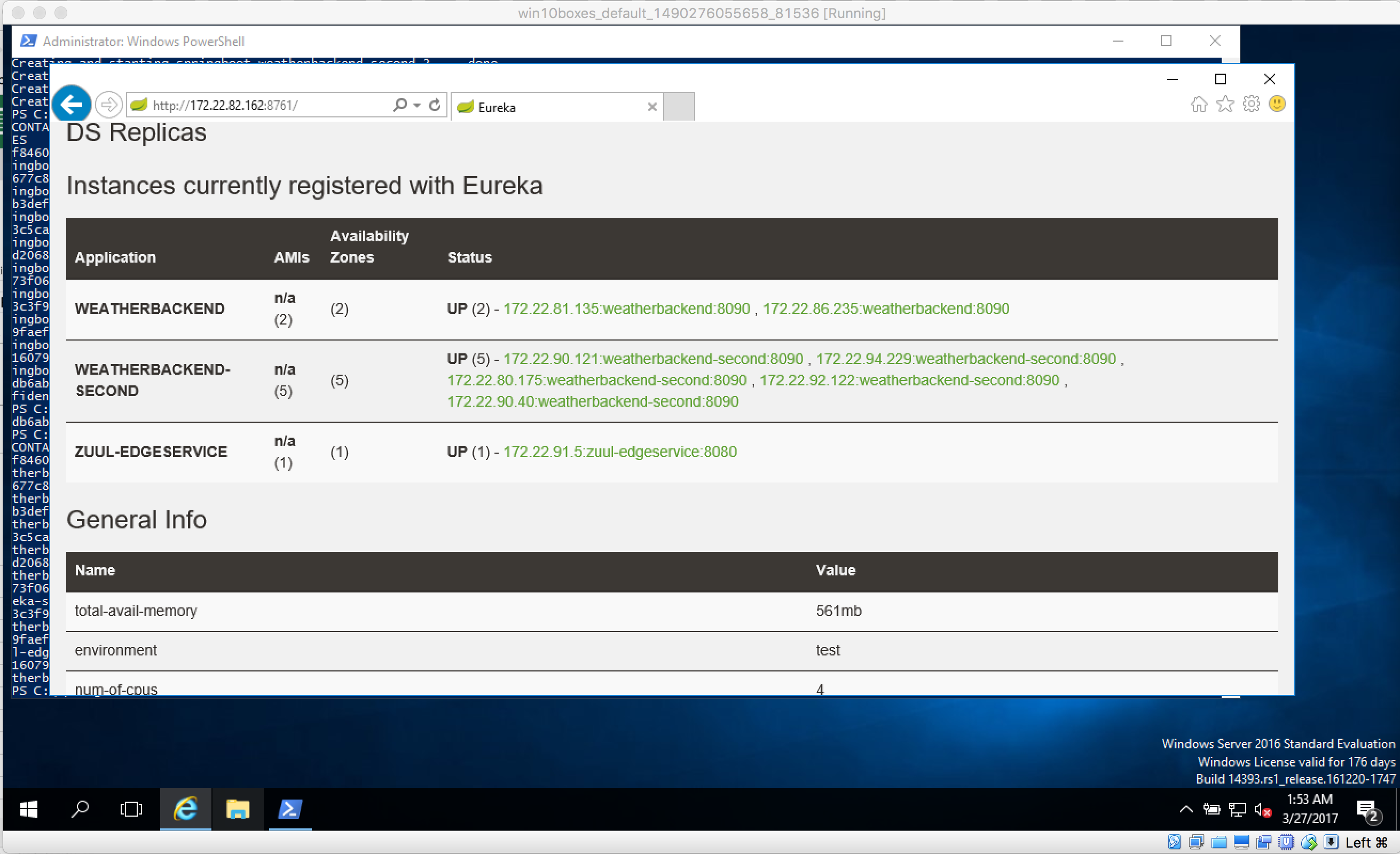Open favorites star icon
This screenshot has height=854, width=1400.
[1225, 105]
